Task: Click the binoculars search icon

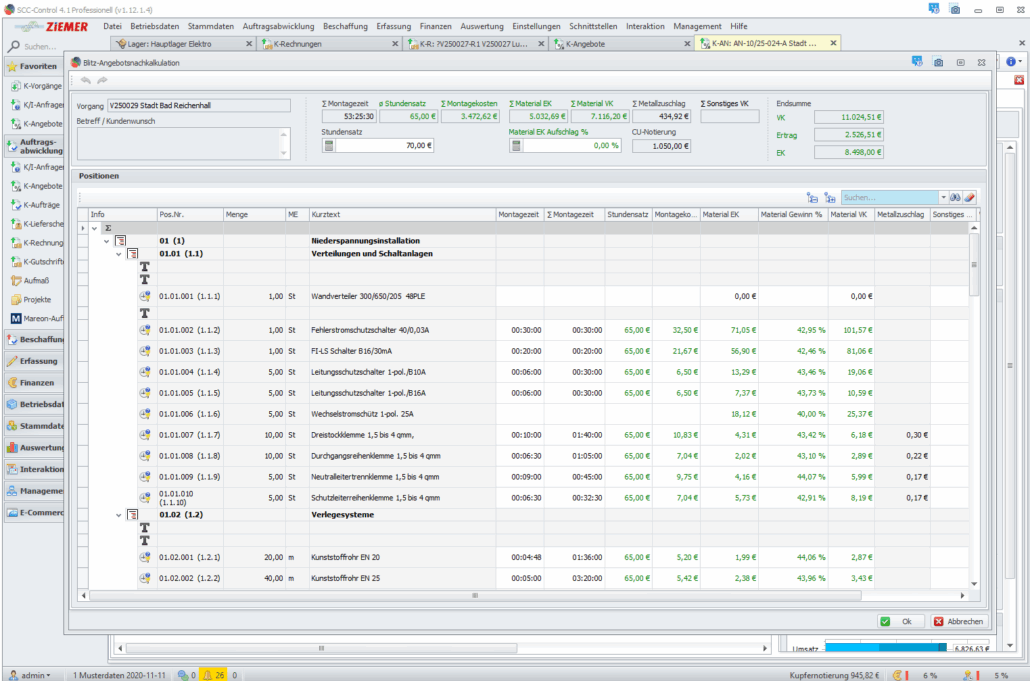Action: pos(955,198)
